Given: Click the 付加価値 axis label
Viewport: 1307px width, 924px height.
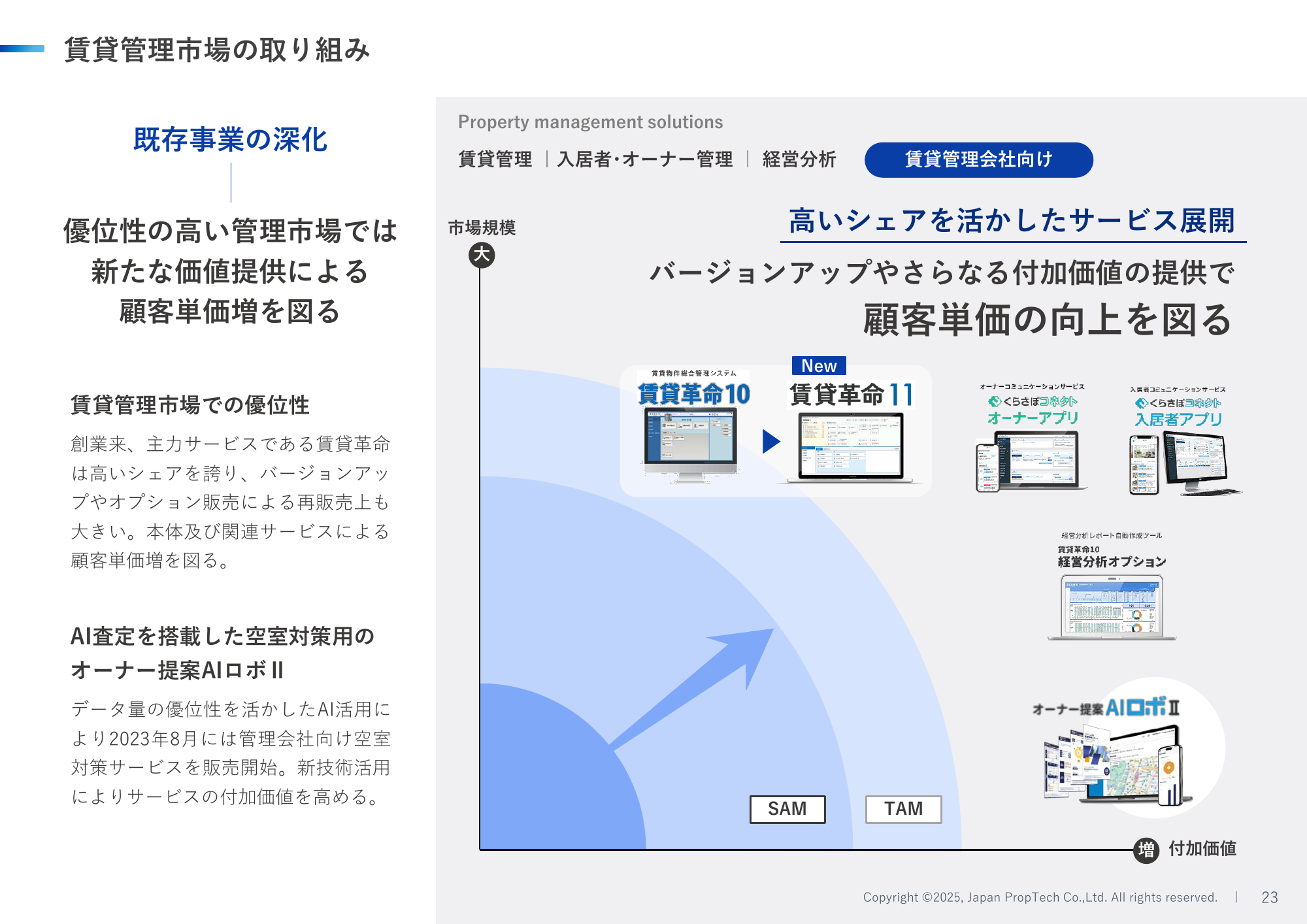Looking at the screenshot, I should pyautogui.click(x=1202, y=849).
